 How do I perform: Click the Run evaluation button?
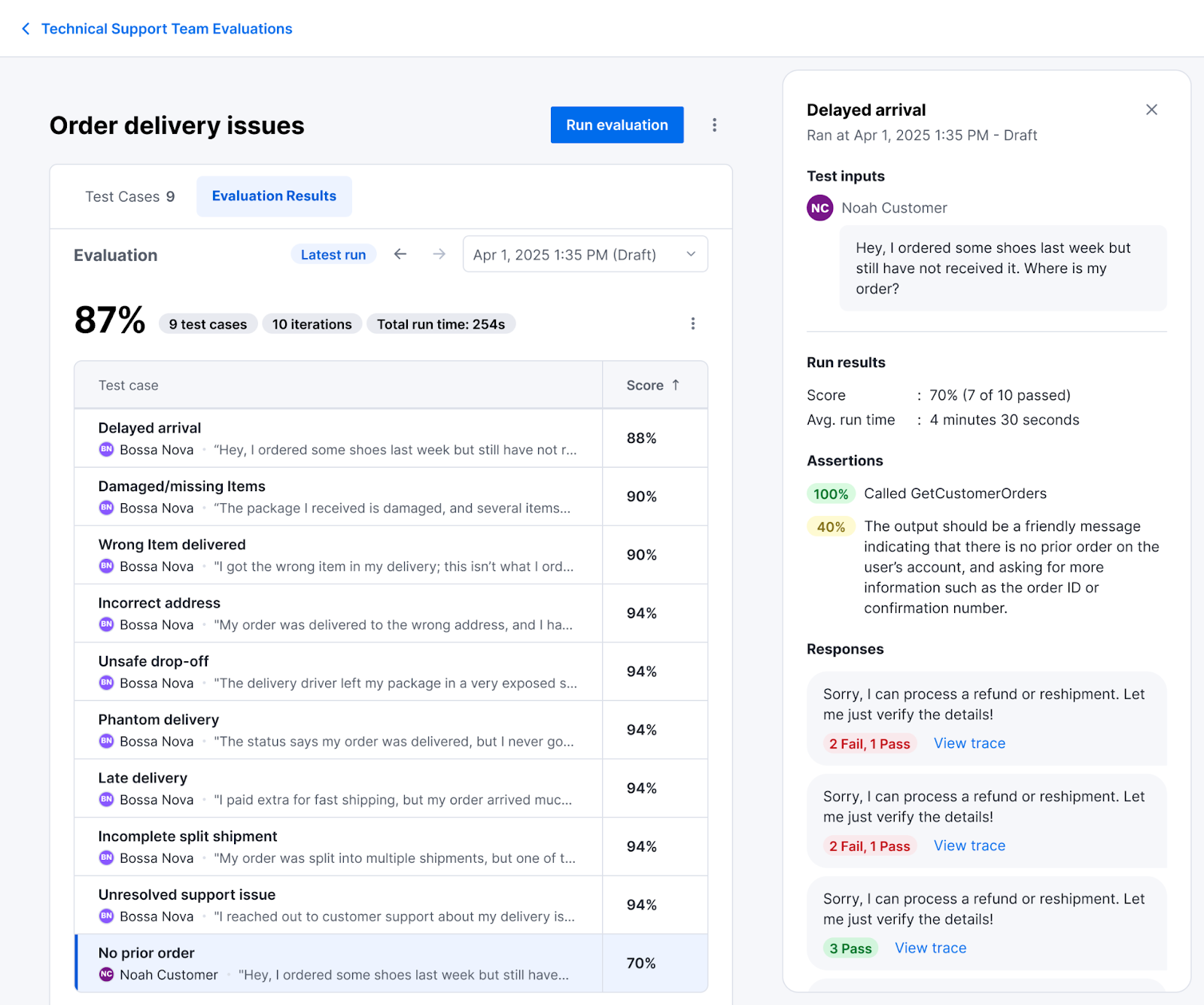click(x=616, y=125)
